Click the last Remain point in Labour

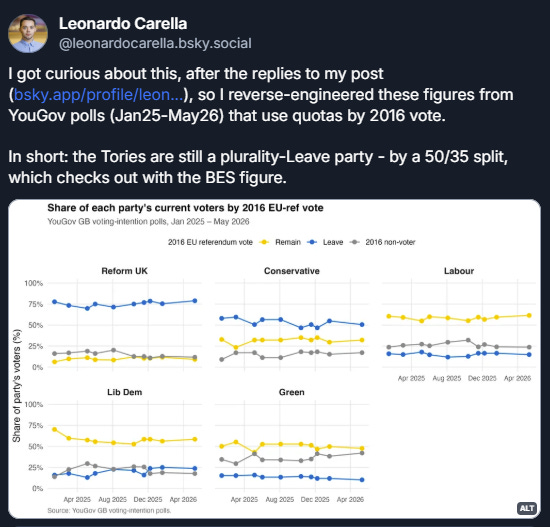pyautogui.click(x=529, y=315)
